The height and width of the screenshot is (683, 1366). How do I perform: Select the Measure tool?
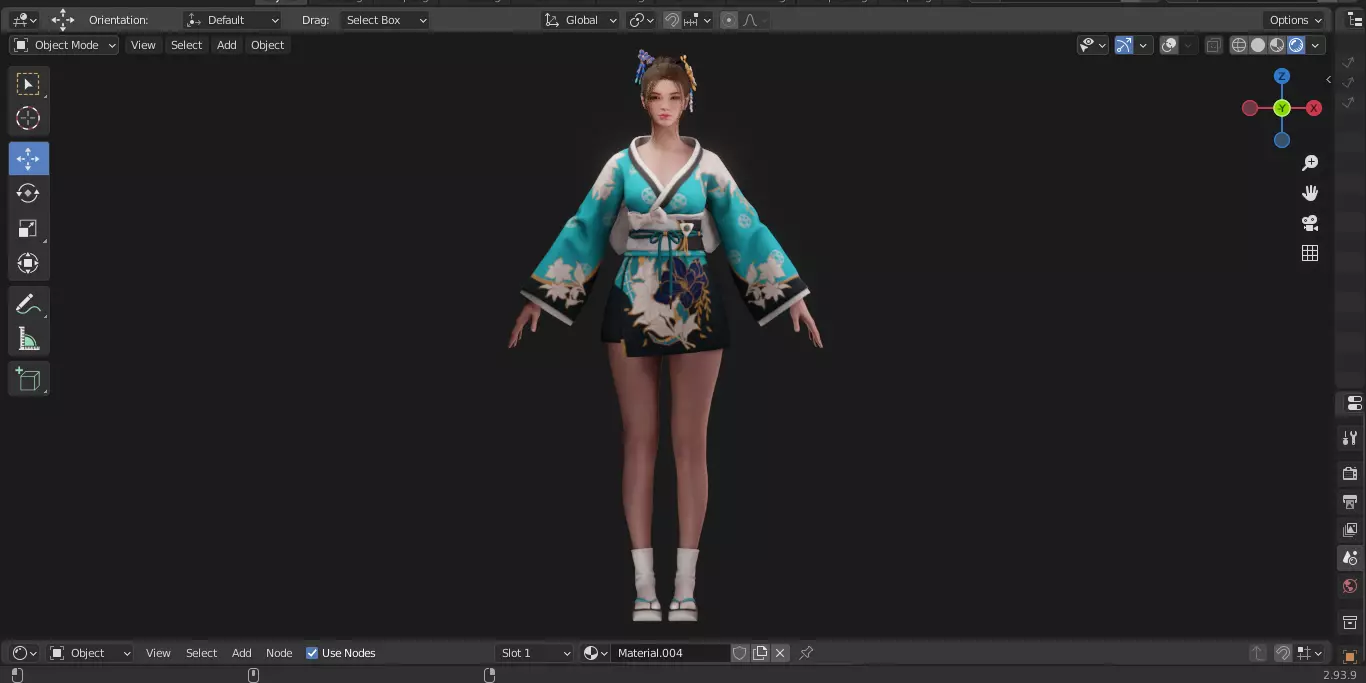click(x=28, y=339)
